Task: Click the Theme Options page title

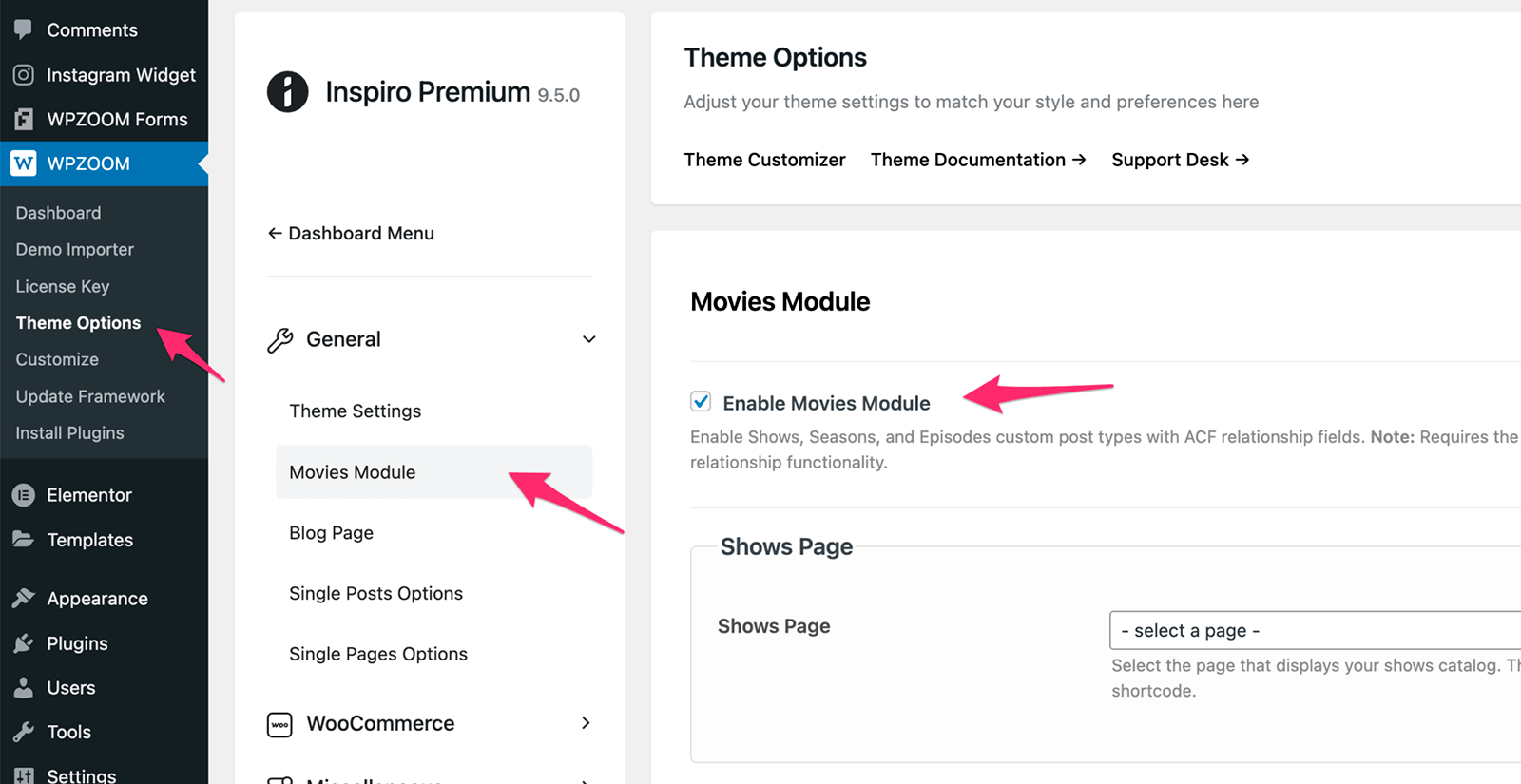Action: (x=775, y=57)
